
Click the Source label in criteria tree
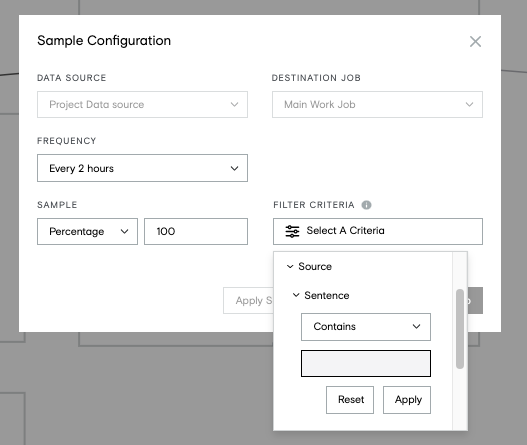(x=315, y=267)
